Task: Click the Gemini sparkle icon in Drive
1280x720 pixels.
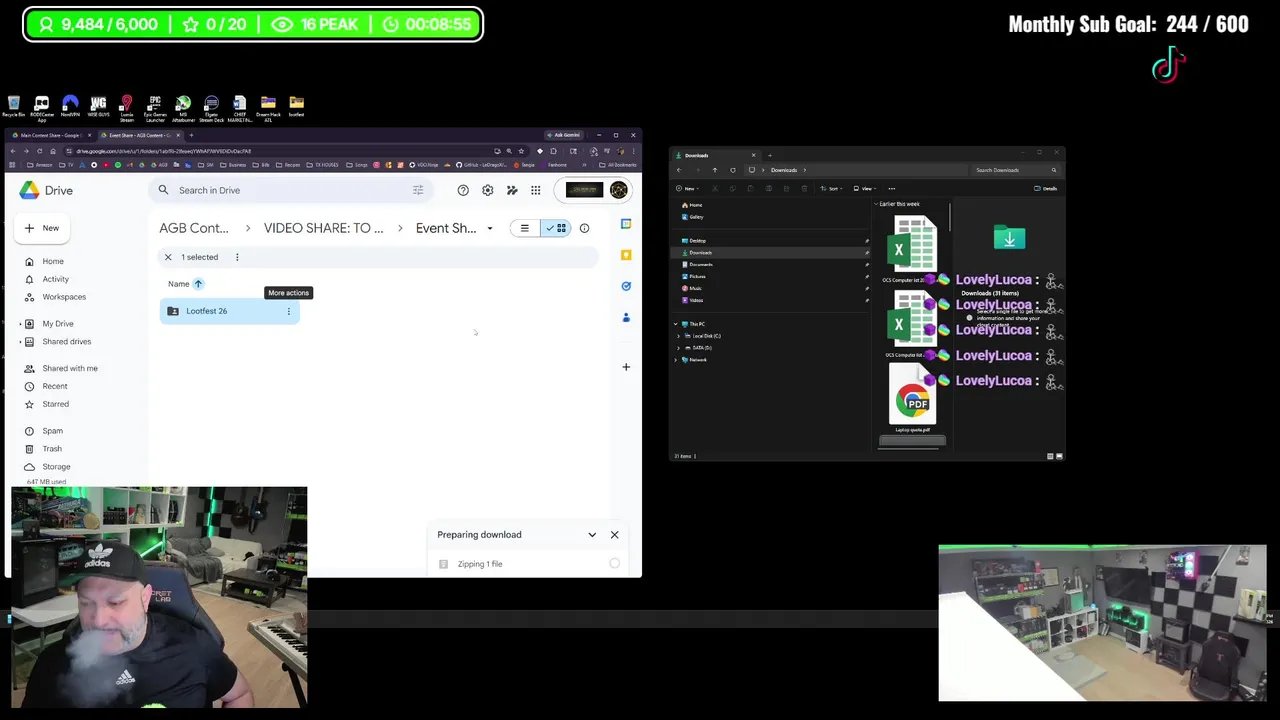Action: pyautogui.click(x=512, y=190)
